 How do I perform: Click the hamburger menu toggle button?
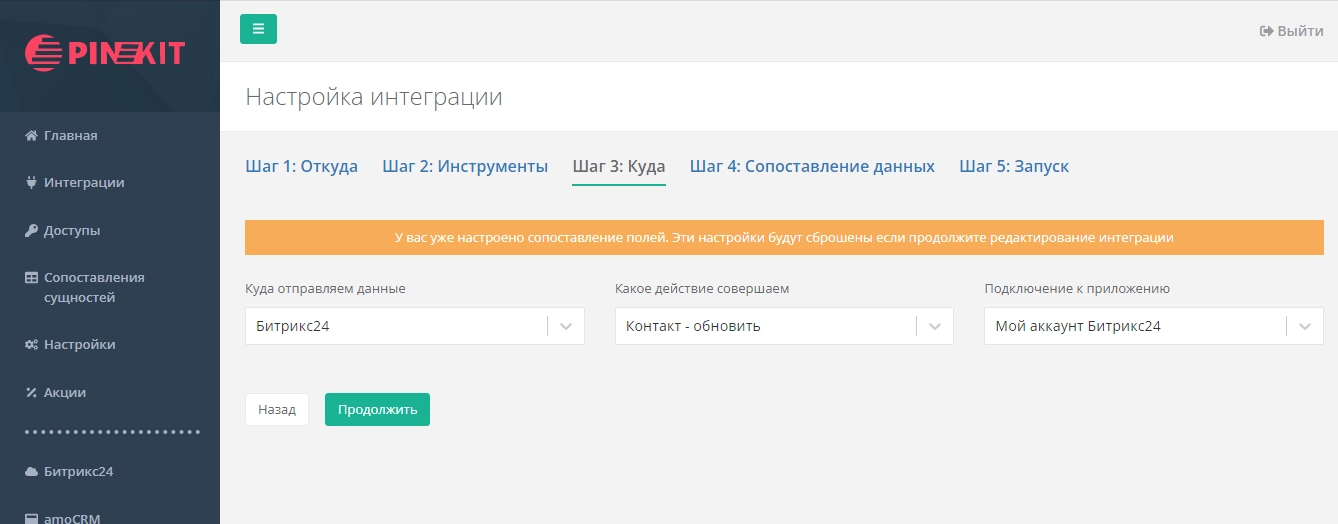258,29
